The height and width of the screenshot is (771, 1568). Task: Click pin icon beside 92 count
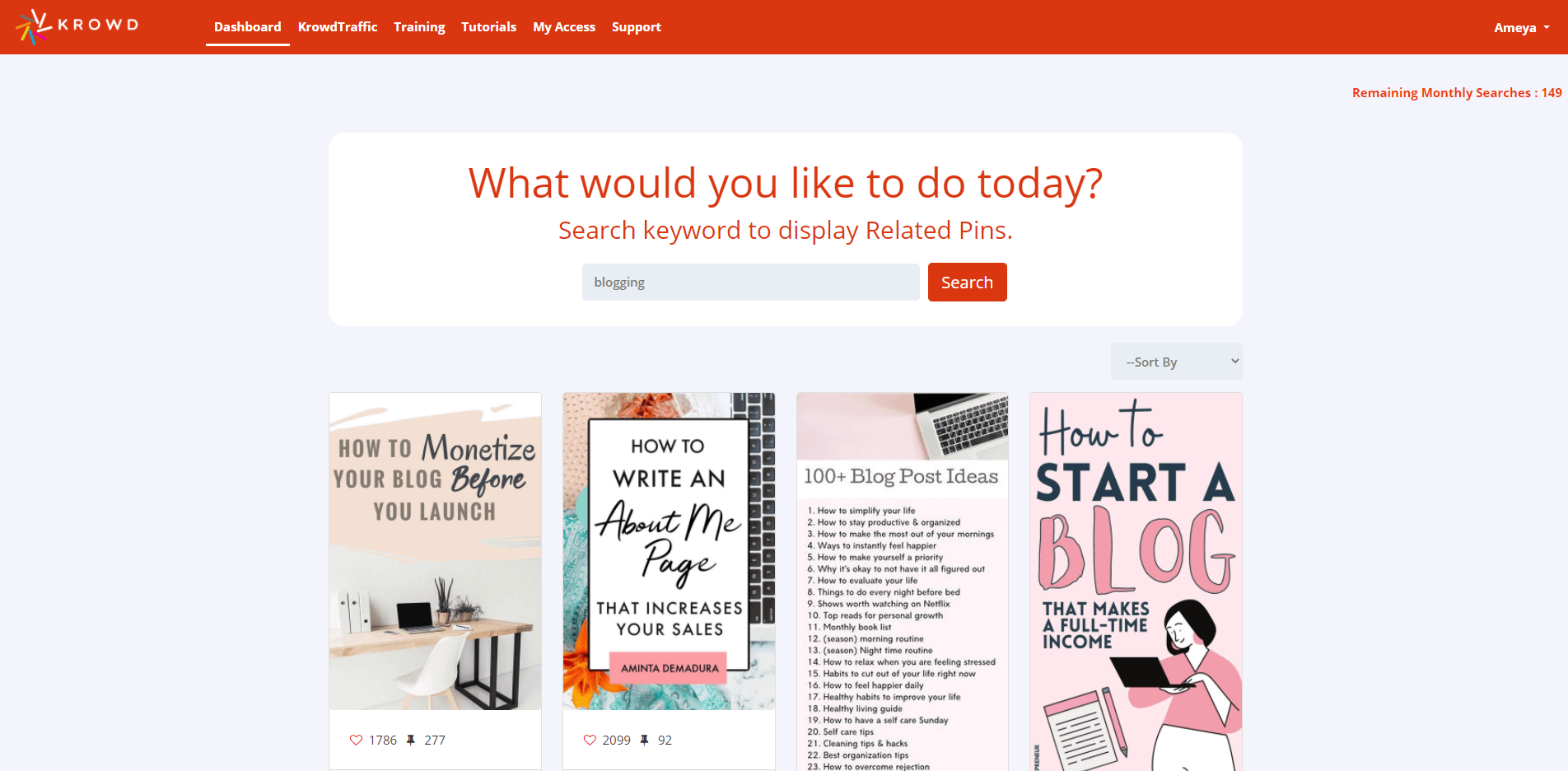(645, 740)
